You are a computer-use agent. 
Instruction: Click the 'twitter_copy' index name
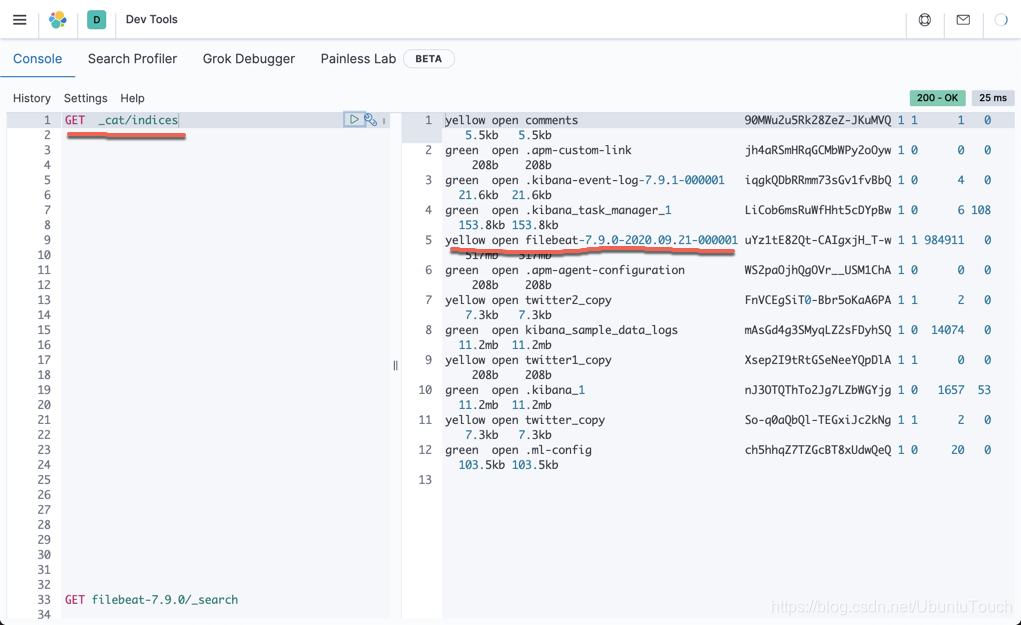565,419
